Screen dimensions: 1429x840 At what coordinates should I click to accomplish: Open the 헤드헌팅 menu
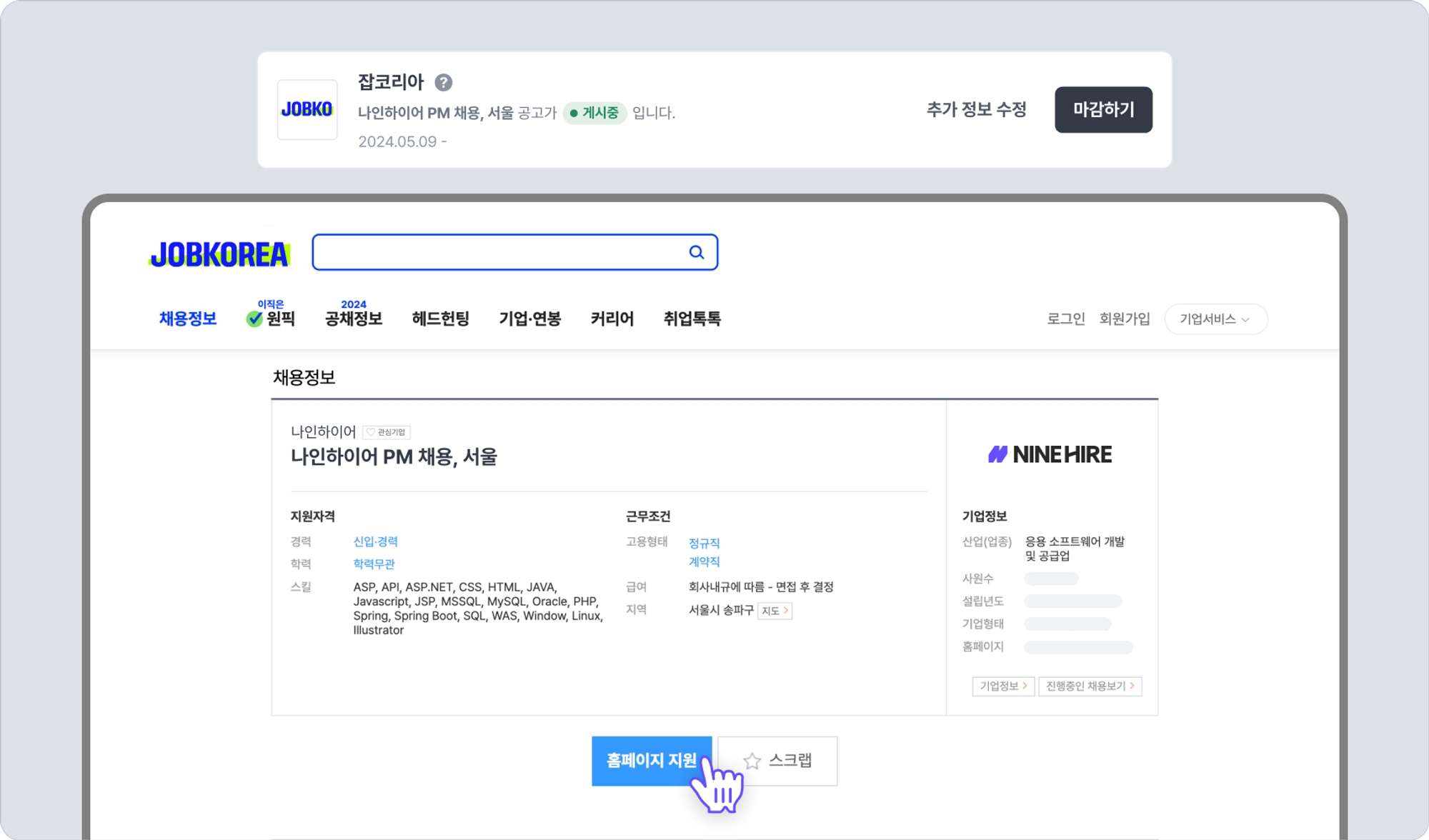[x=440, y=319]
